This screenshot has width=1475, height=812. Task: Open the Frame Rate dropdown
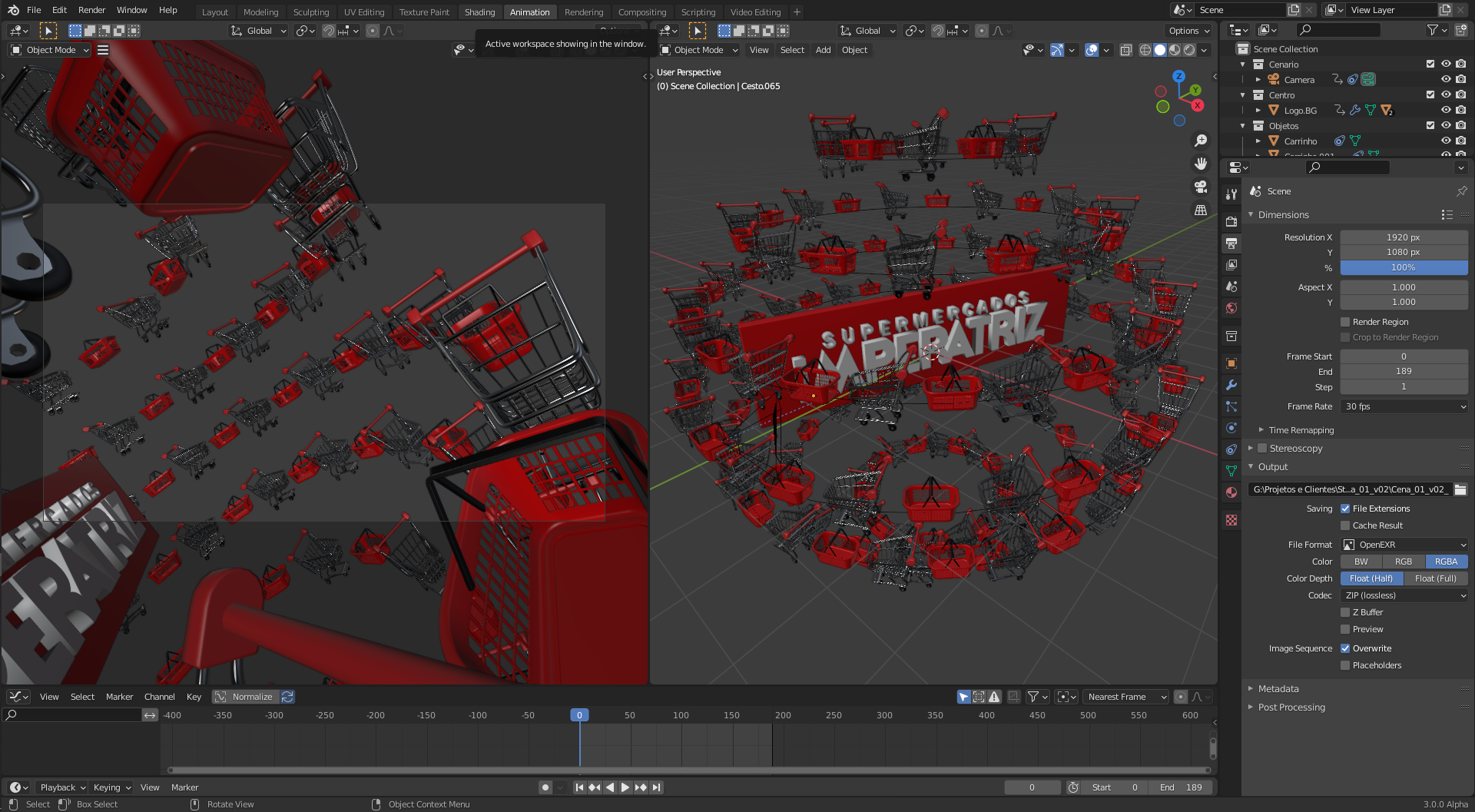pyautogui.click(x=1404, y=406)
